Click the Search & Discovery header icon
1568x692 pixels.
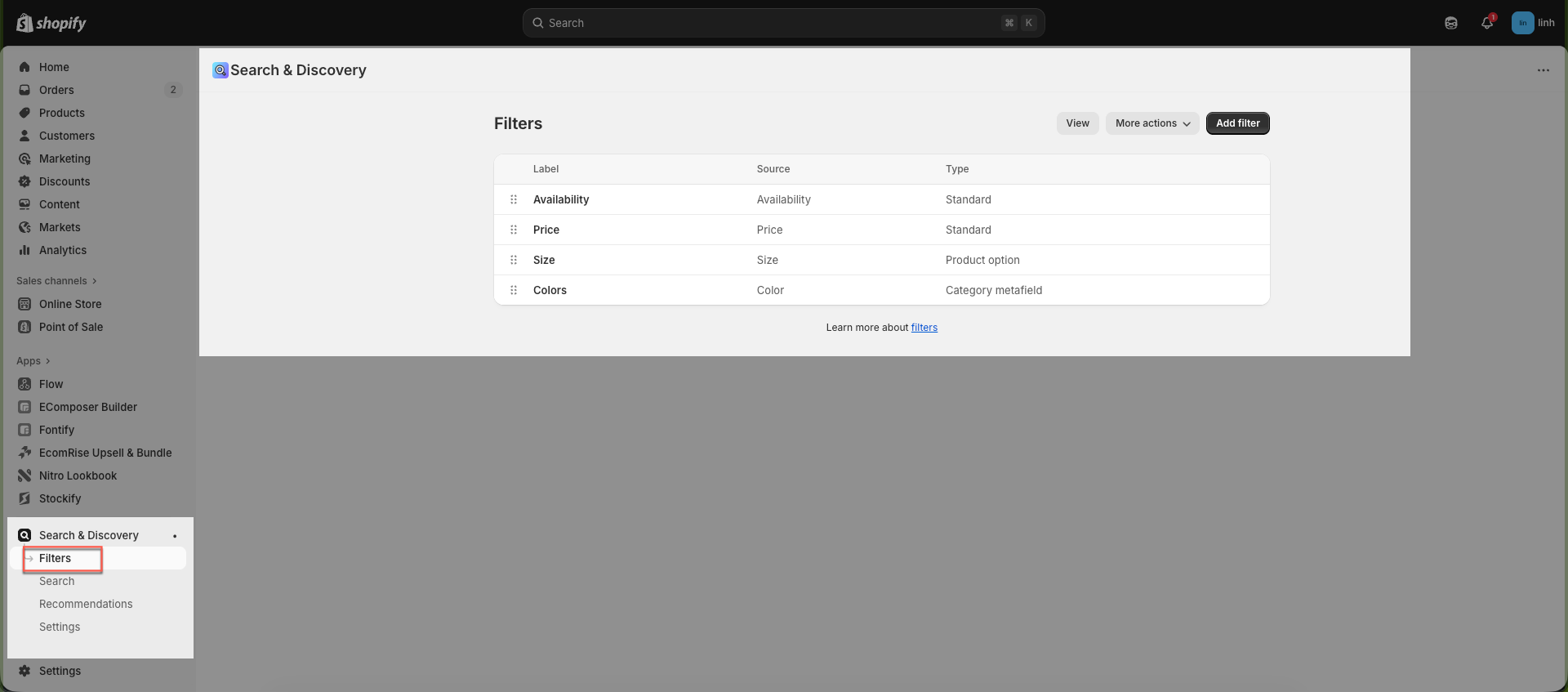(220, 70)
